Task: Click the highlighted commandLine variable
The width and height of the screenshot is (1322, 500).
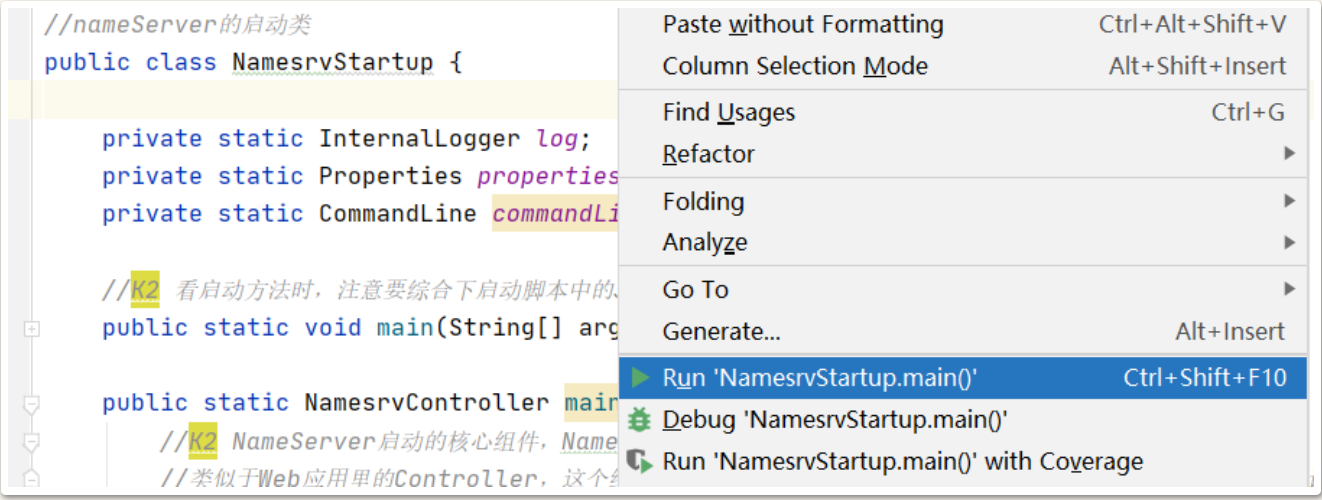Action: 556,214
